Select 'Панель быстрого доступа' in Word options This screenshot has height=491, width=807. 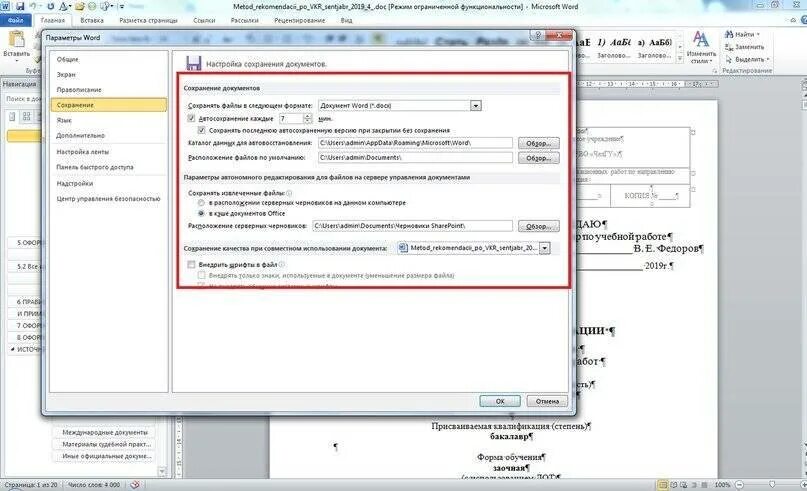(109, 167)
